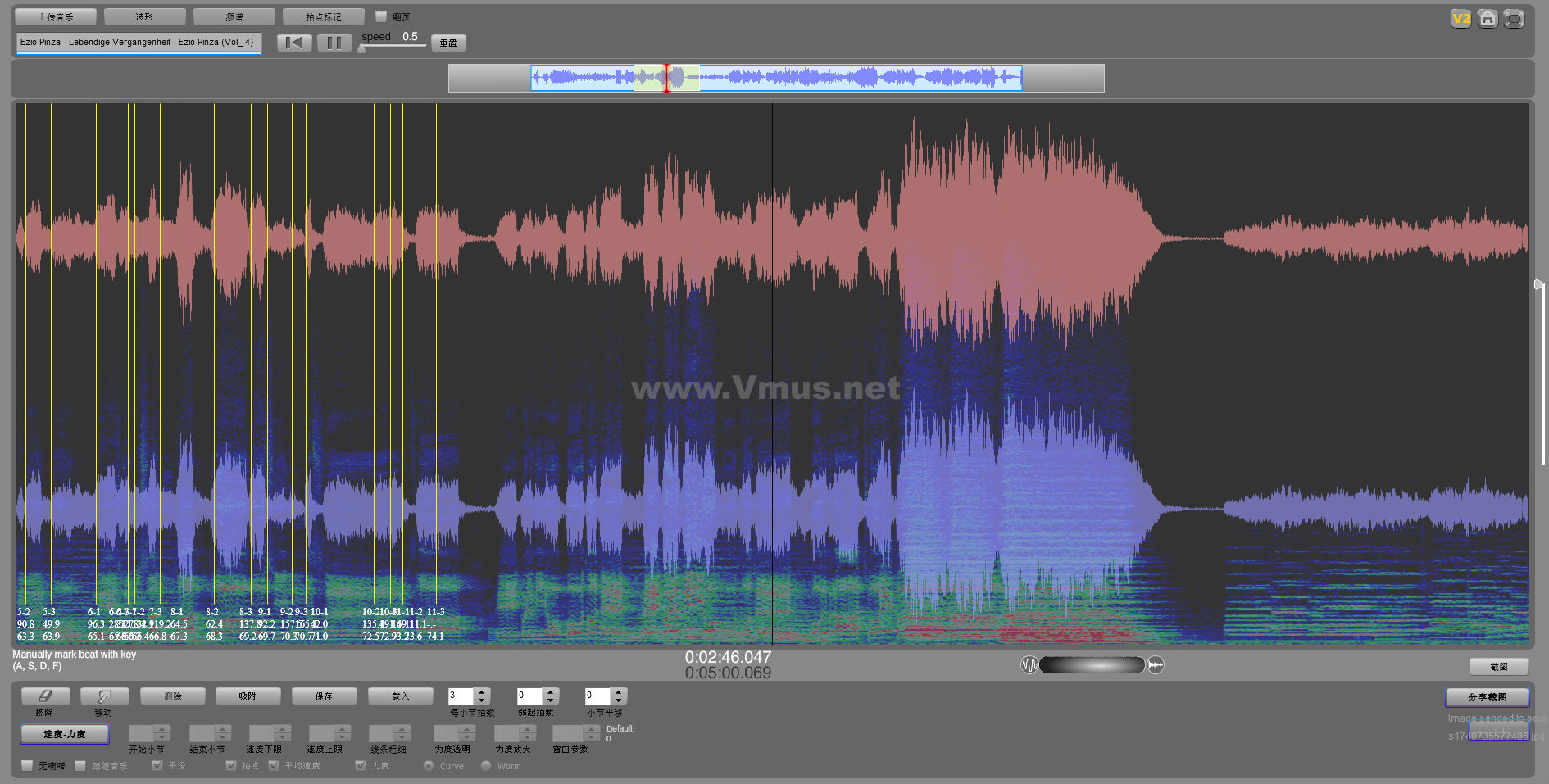Screen dimensions: 1549x784
Task: Rewind playback to the start
Action: point(294,43)
